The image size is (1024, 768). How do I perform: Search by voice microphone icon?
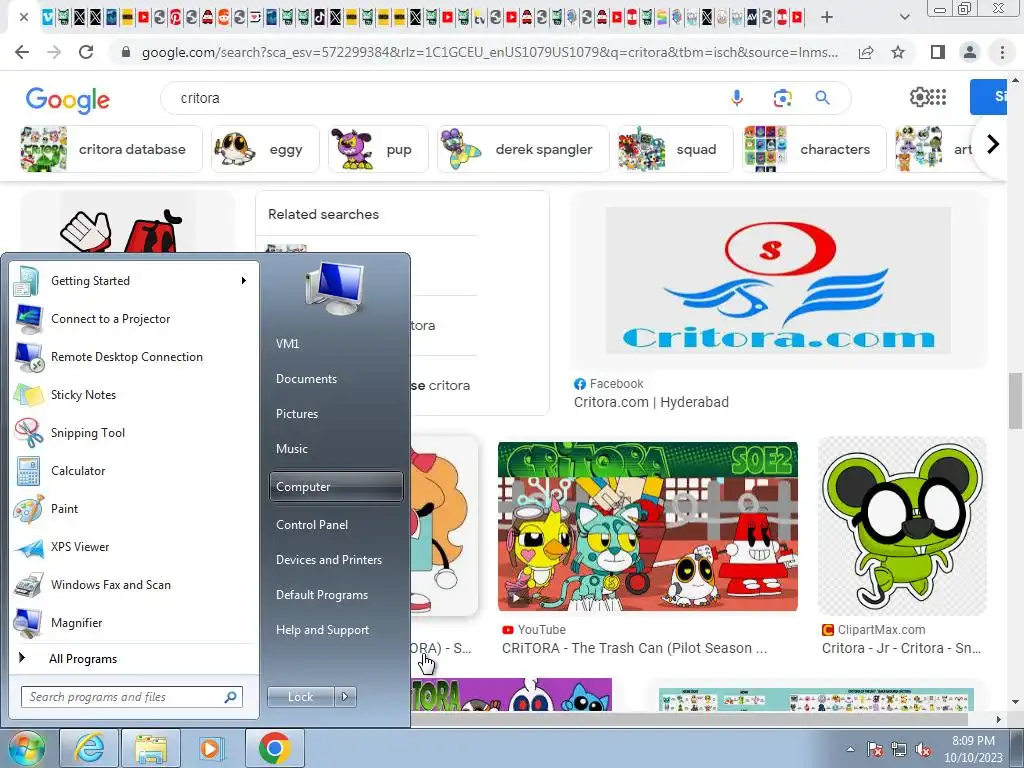point(737,98)
